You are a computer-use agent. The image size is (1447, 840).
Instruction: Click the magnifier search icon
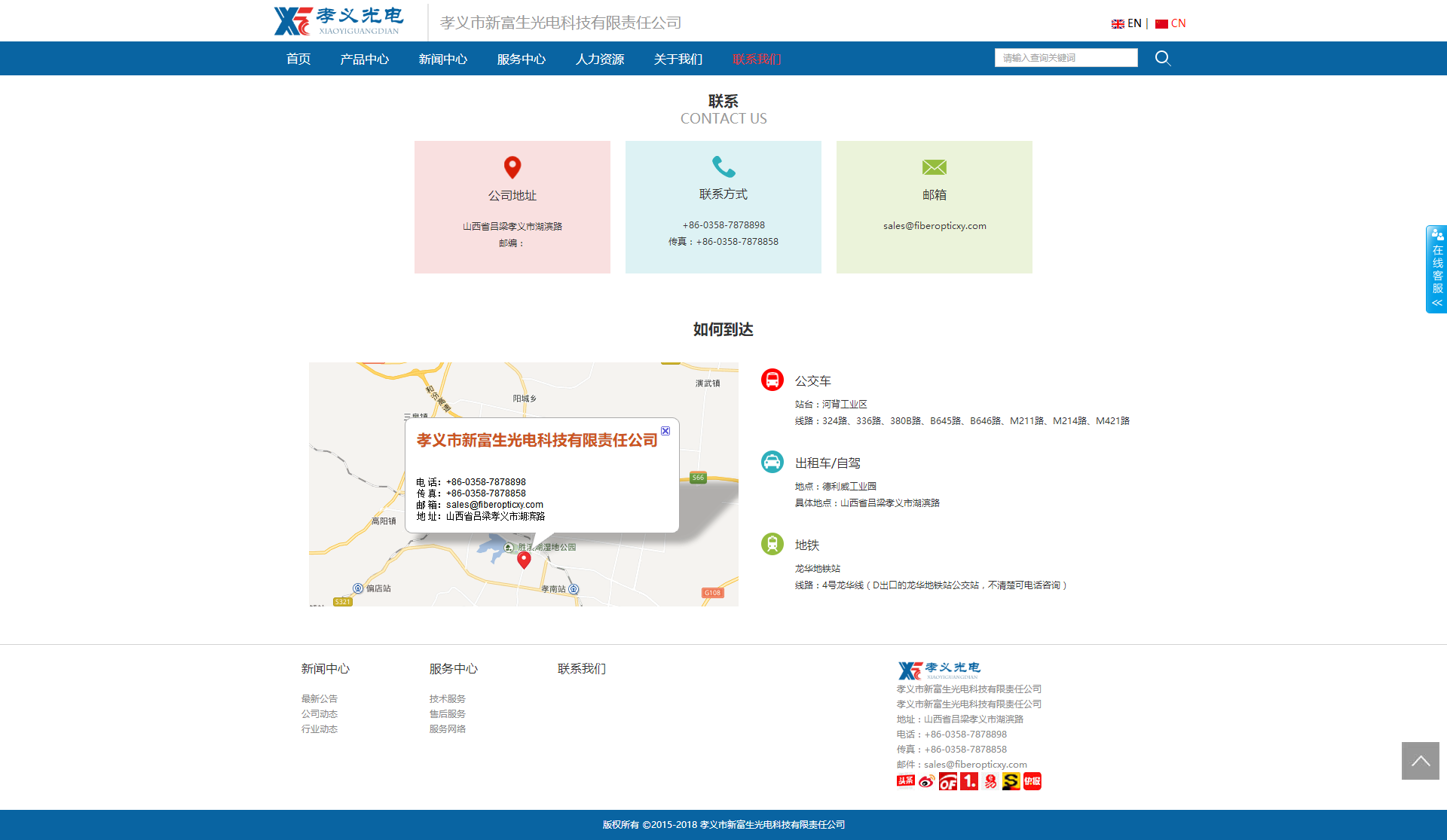pos(1163,58)
